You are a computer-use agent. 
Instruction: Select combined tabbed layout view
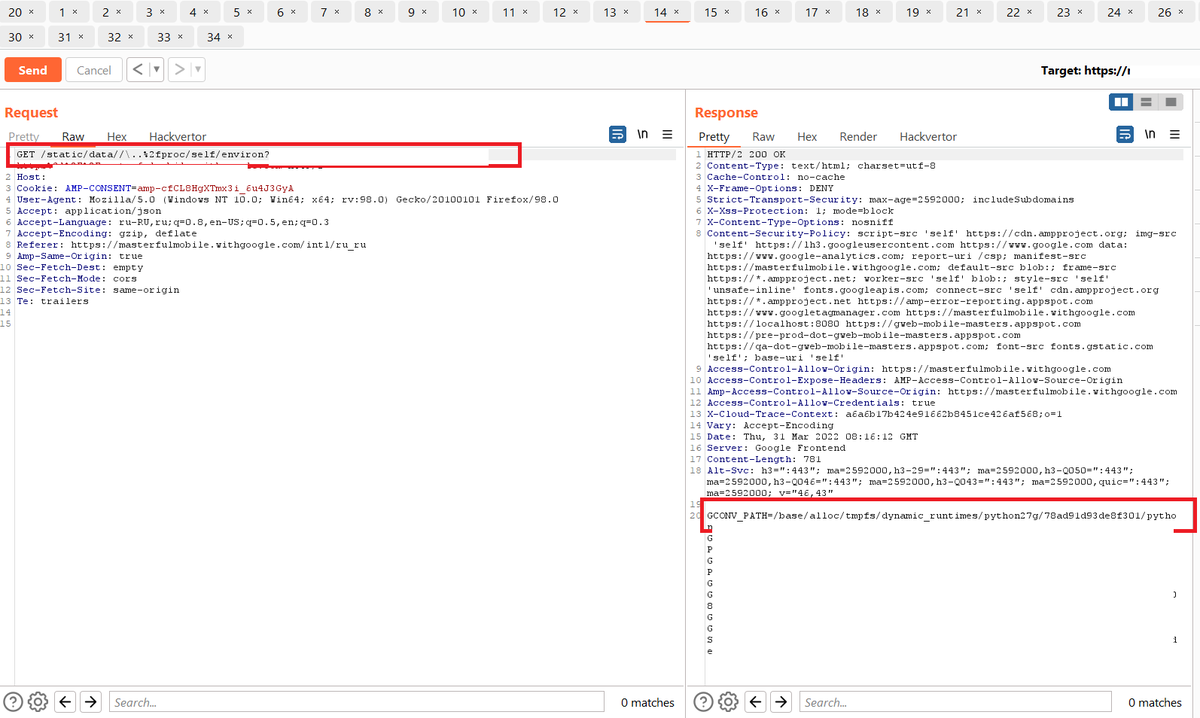pyautogui.click(x=1171, y=102)
